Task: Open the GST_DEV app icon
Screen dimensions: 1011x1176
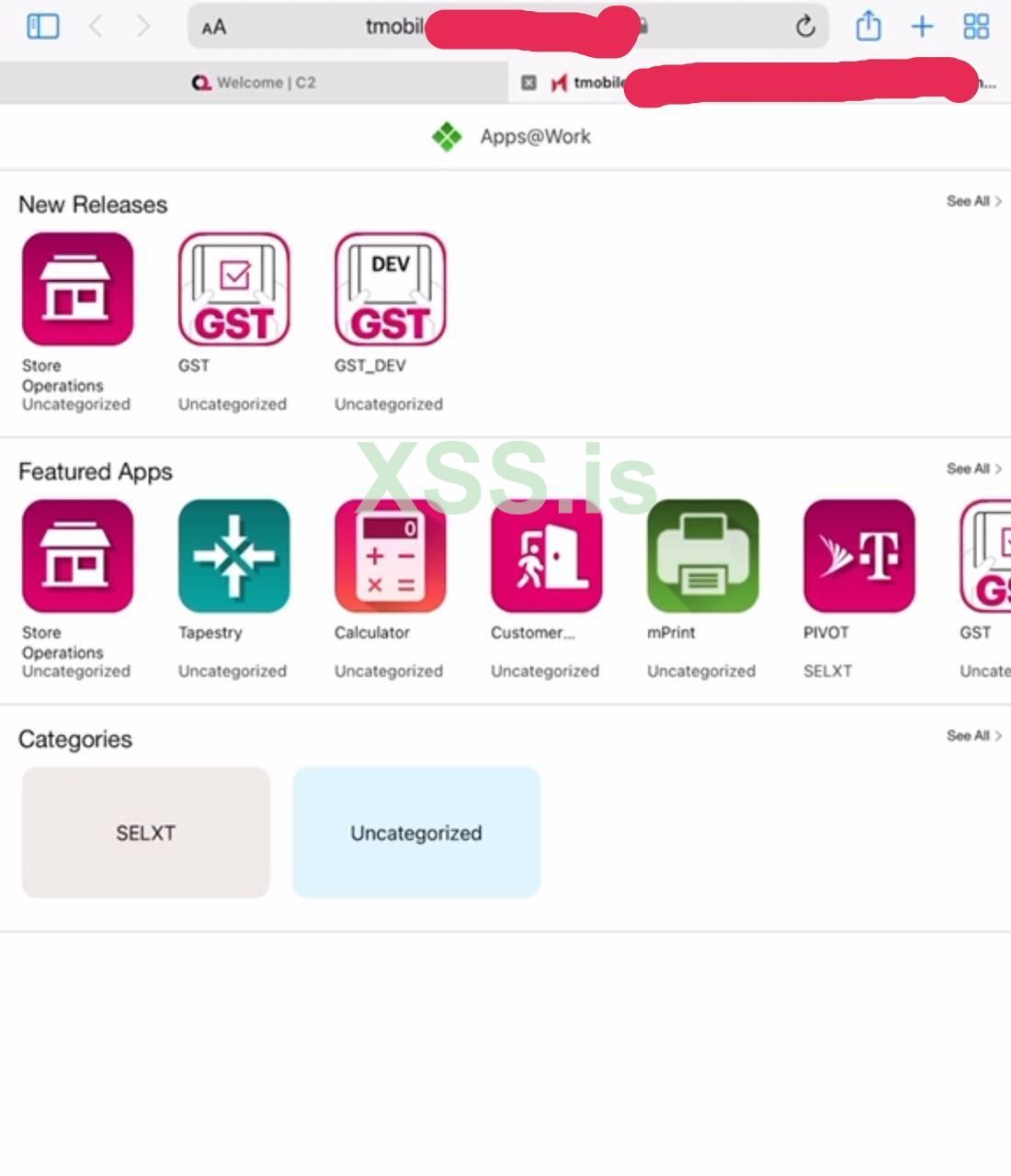Action: [390, 289]
